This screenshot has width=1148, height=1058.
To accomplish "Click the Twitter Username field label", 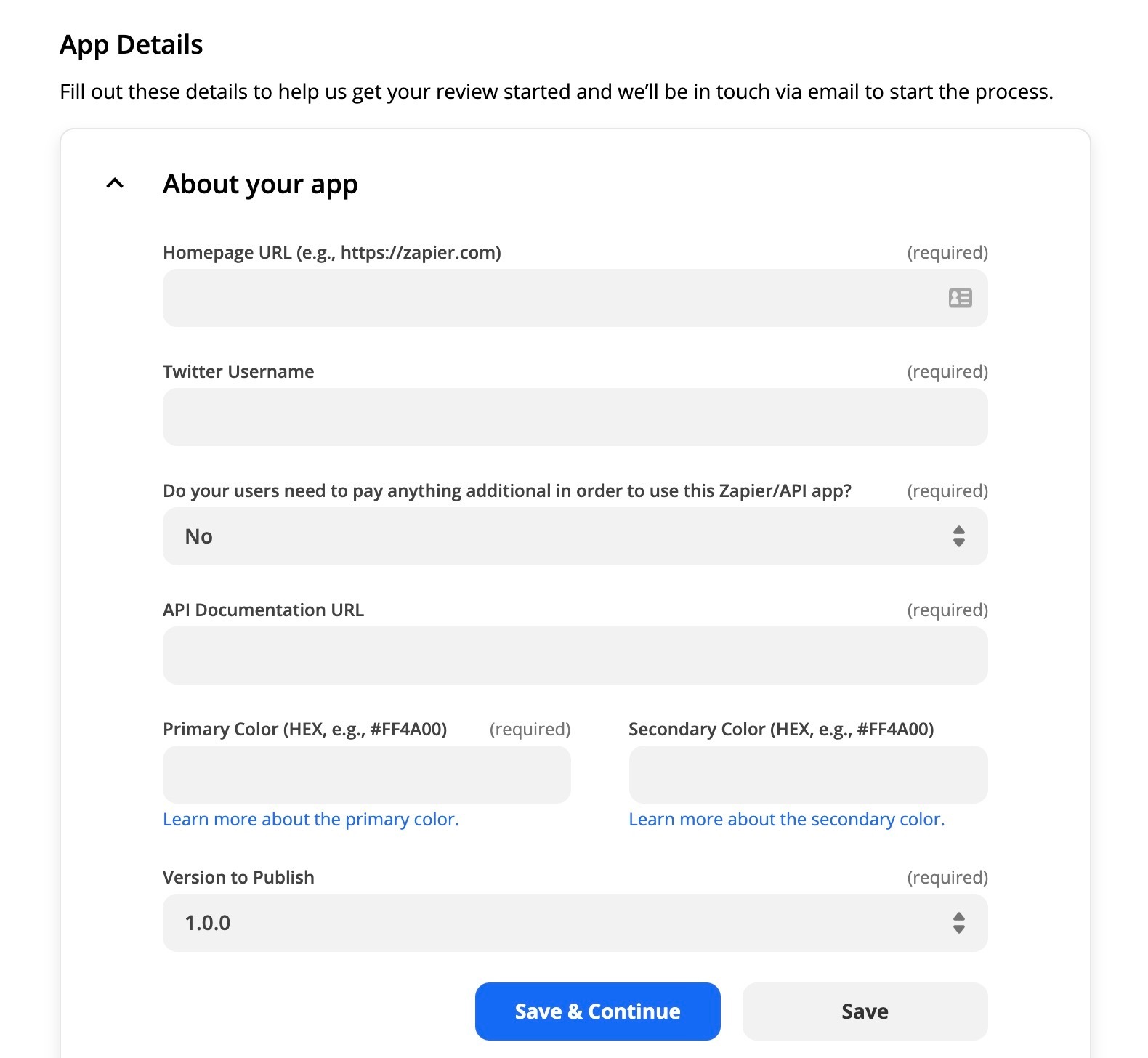I will coord(238,372).
